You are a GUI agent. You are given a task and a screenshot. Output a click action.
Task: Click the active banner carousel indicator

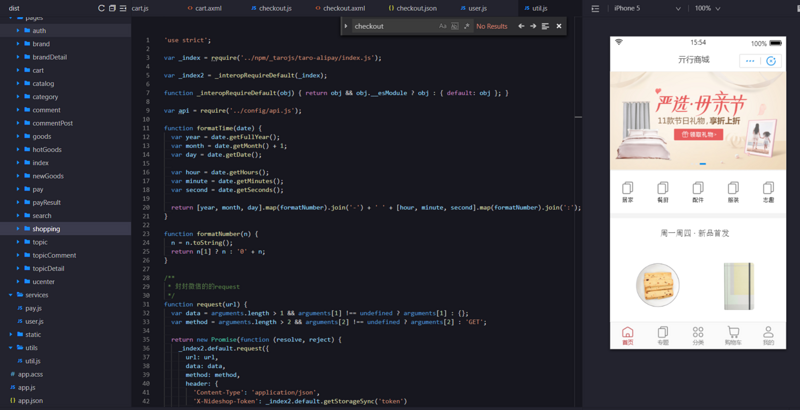[x=703, y=164]
